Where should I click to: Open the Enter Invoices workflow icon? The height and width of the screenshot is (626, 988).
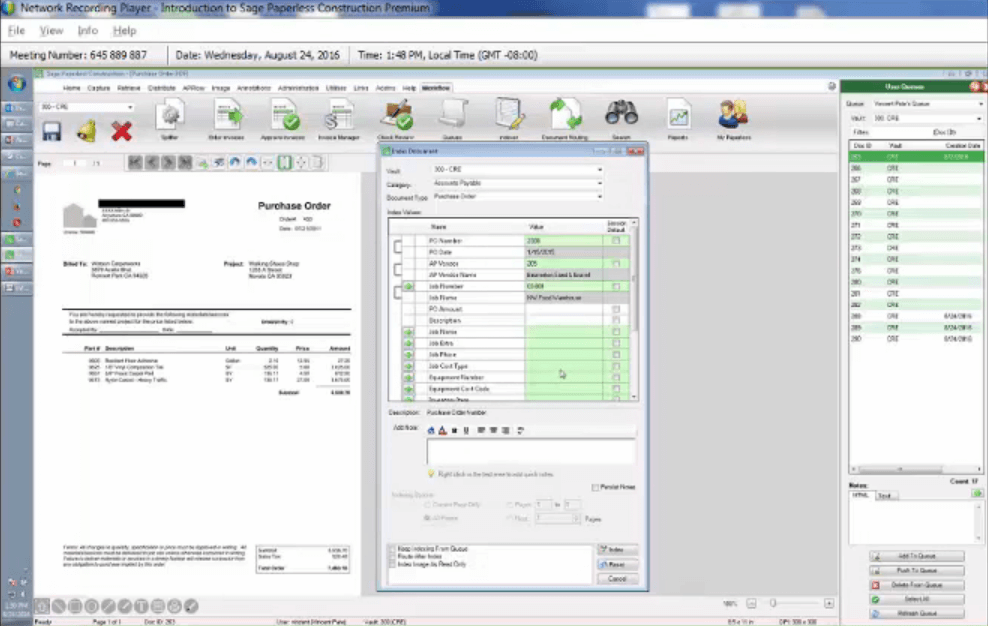click(x=227, y=119)
